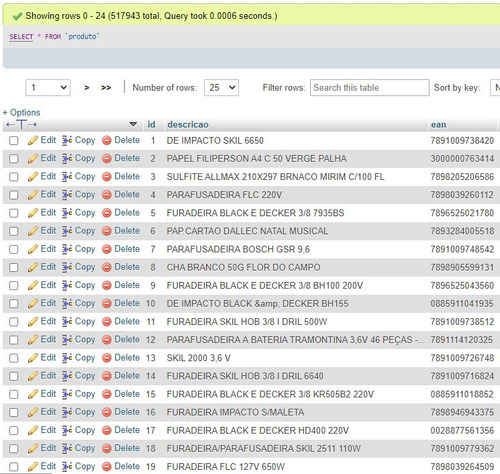Click the Copy icon for row 17
The height and width of the screenshot is (474, 500).
click(67, 430)
